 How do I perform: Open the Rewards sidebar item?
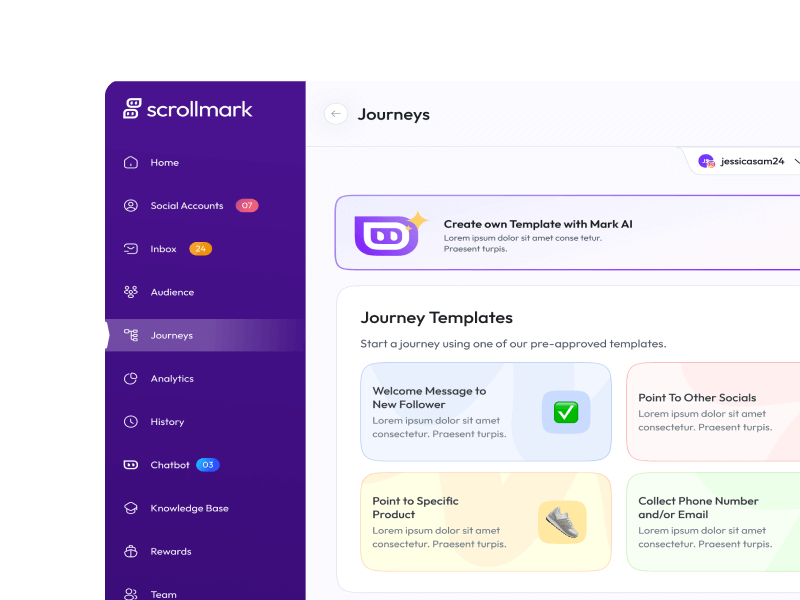pyautogui.click(x=205, y=552)
